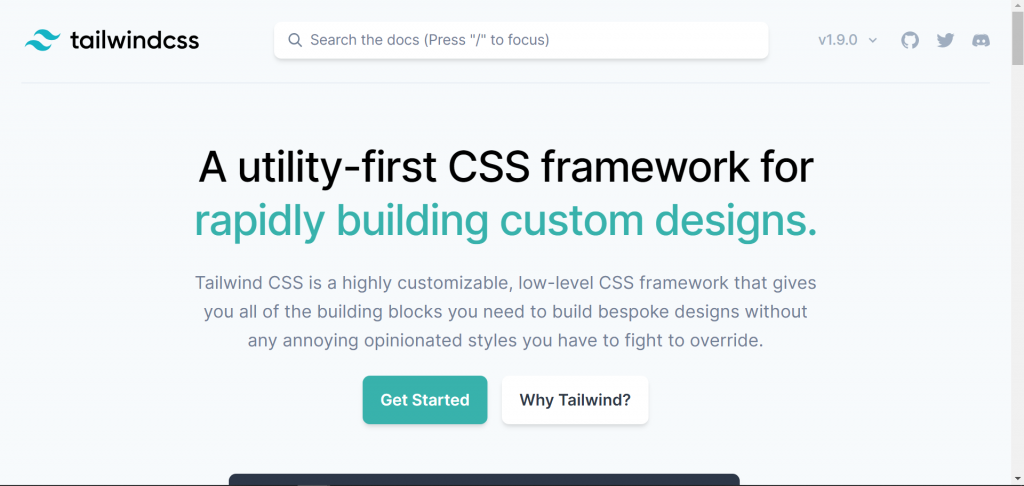Click the chevron beside v1.9.0
Viewport: 1024px width, 486px height.
coord(872,40)
